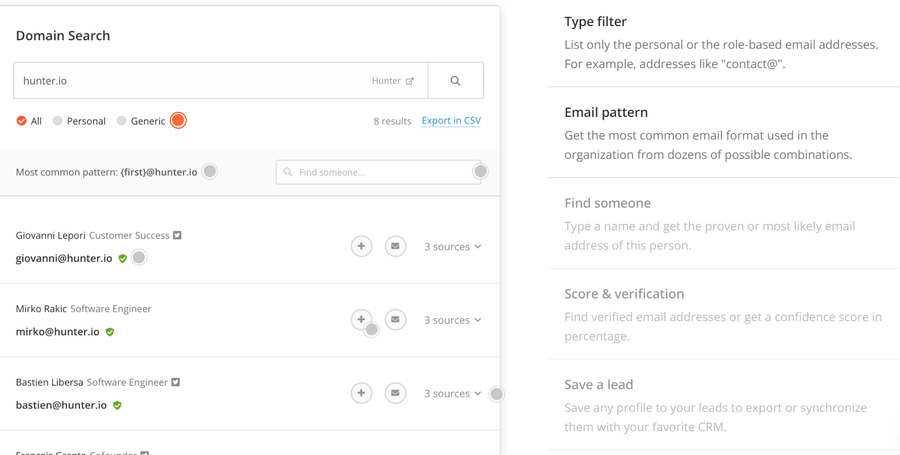Click verified shield next to bastien@hunter.io

pyautogui.click(x=117, y=406)
